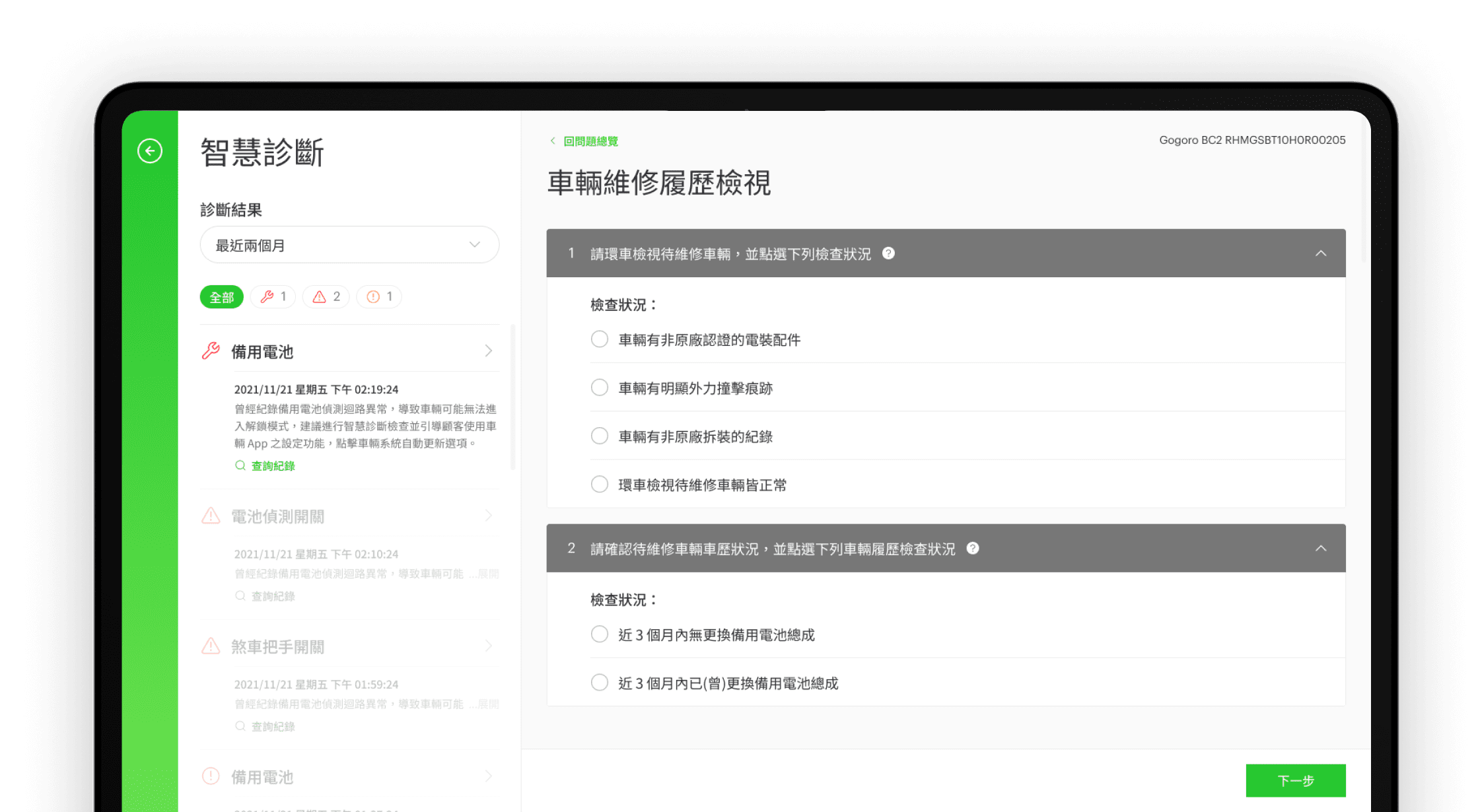Click help icon beside section 2 title

[x=972, y=549]
